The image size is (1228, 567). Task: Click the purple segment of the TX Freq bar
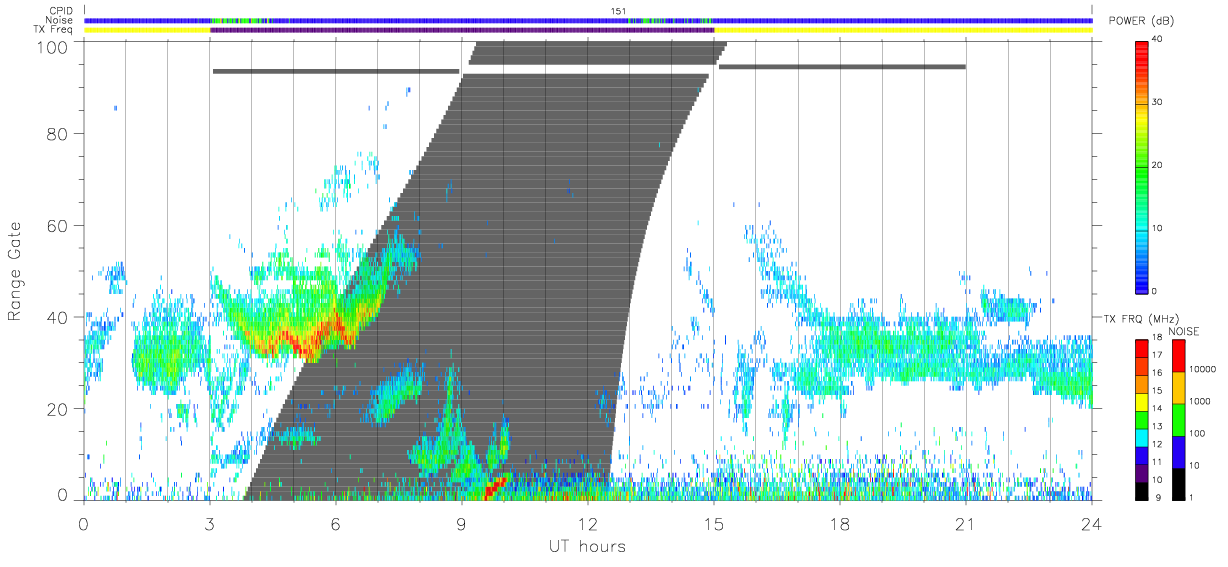pos(462,30)
